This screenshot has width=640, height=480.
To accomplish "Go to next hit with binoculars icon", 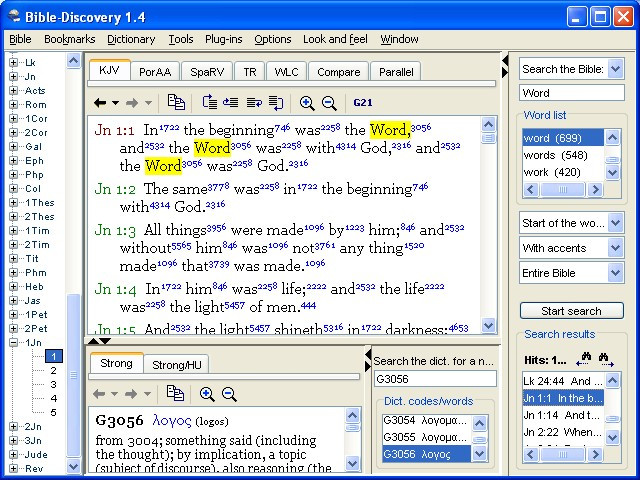I will coord(606,359).
